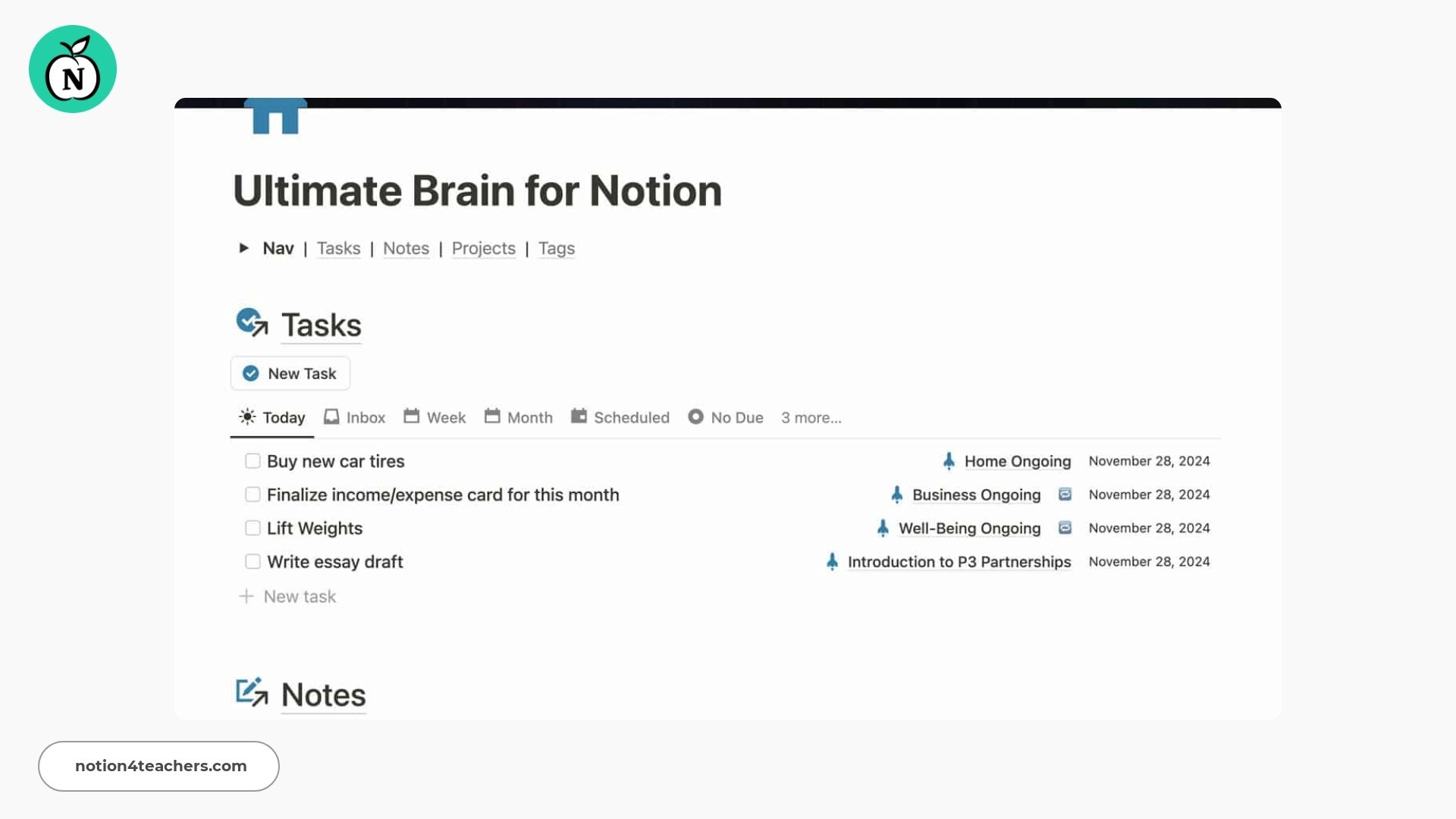Click the Add new task link
Viewport: 1456px width, 819px height.
[x=287, y=595]
